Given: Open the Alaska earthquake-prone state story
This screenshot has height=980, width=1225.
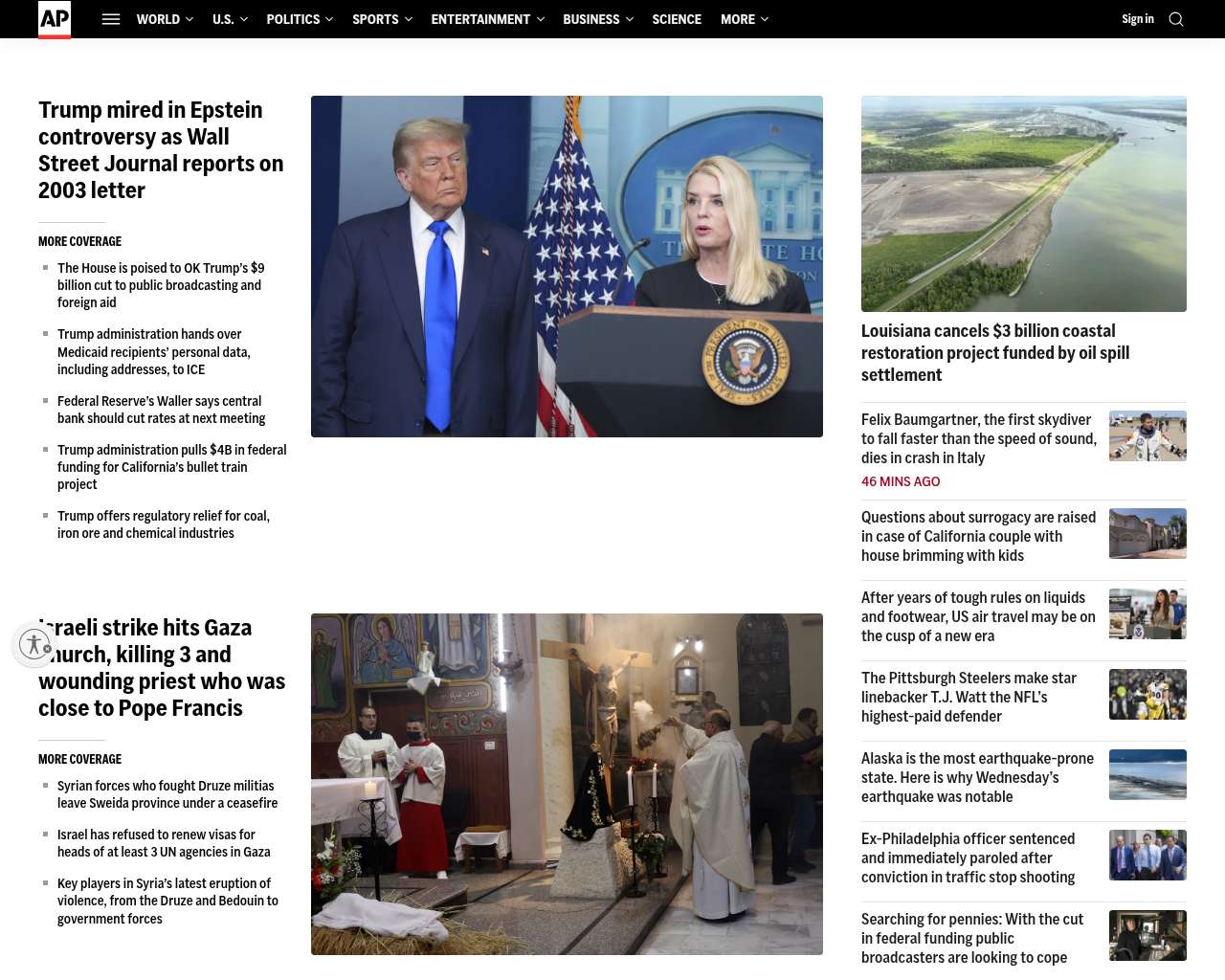Looking at the screenshot, I should [x=977, y=778].
